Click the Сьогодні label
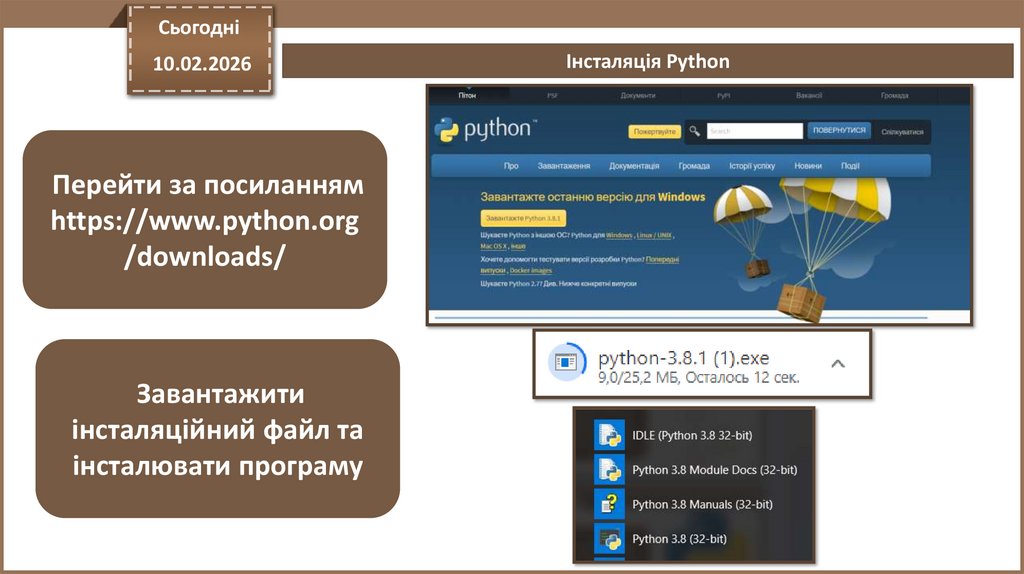The height and width of the screenshot is (574, 1024). click(x=199, y=27)
